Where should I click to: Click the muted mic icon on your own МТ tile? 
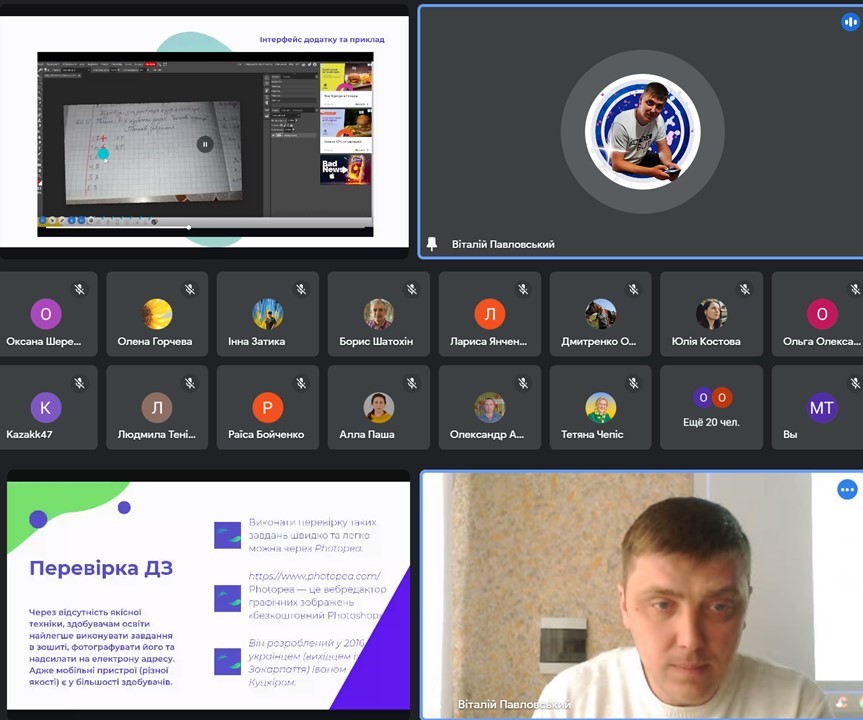coord(854,383)
